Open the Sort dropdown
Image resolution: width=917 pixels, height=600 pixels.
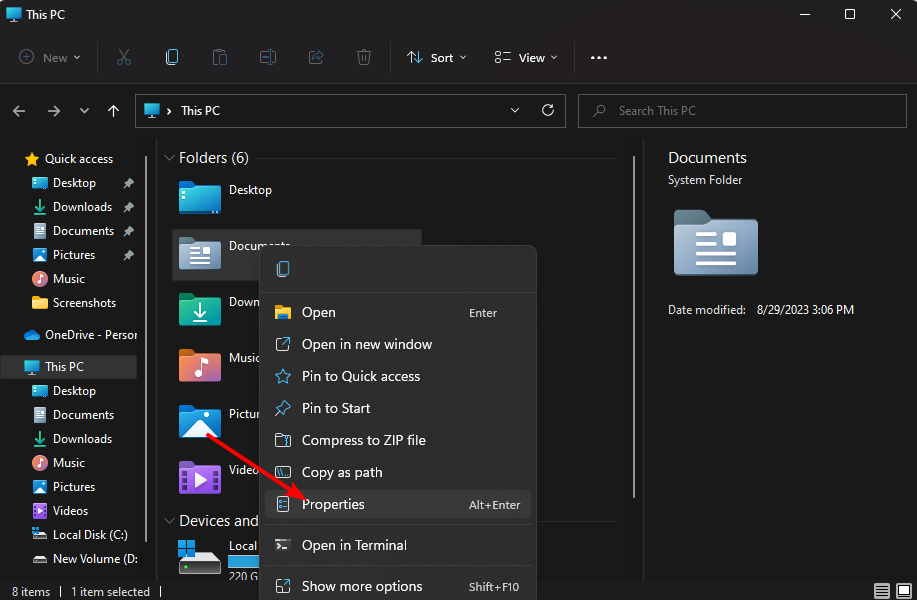tap(436, 57)
